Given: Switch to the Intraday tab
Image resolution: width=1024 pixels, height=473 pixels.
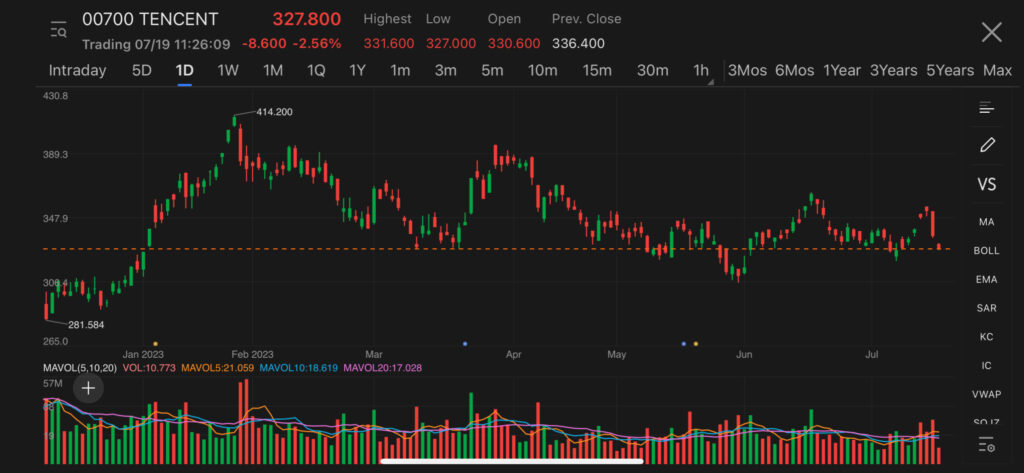Looking at the screenshot, I should [78, 71].
